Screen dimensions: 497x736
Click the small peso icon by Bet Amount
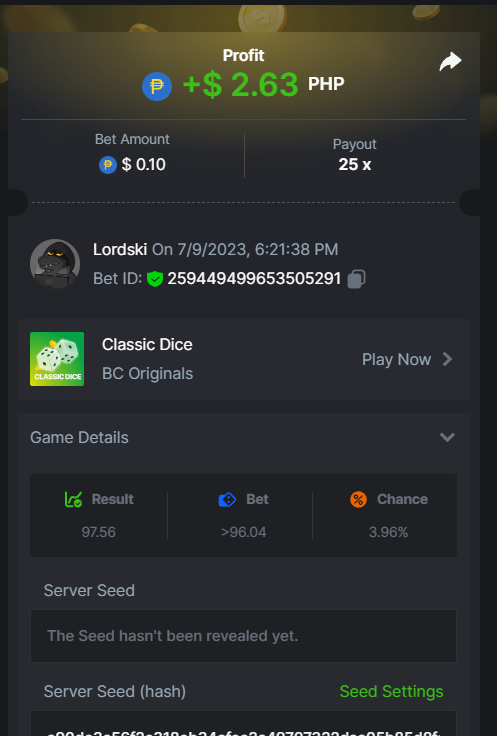point(107,165)
